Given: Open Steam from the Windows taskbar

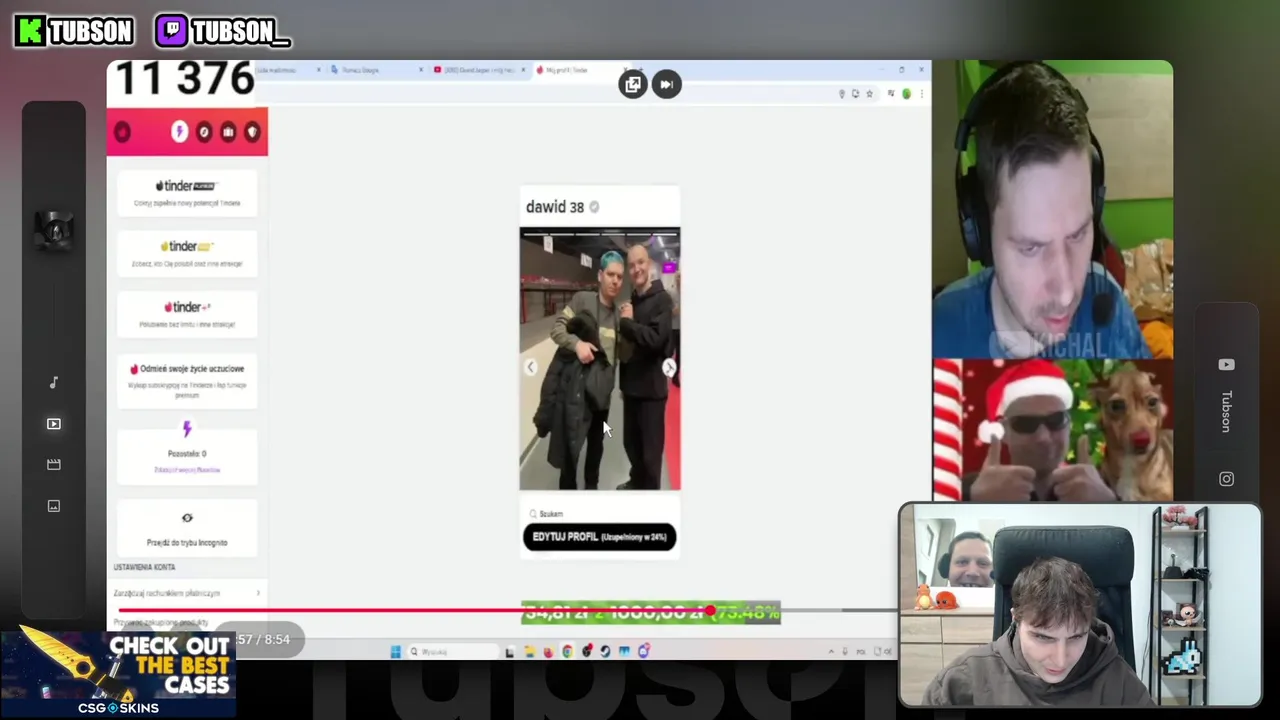Looking at the screenshot, I should tap(605, 652).
